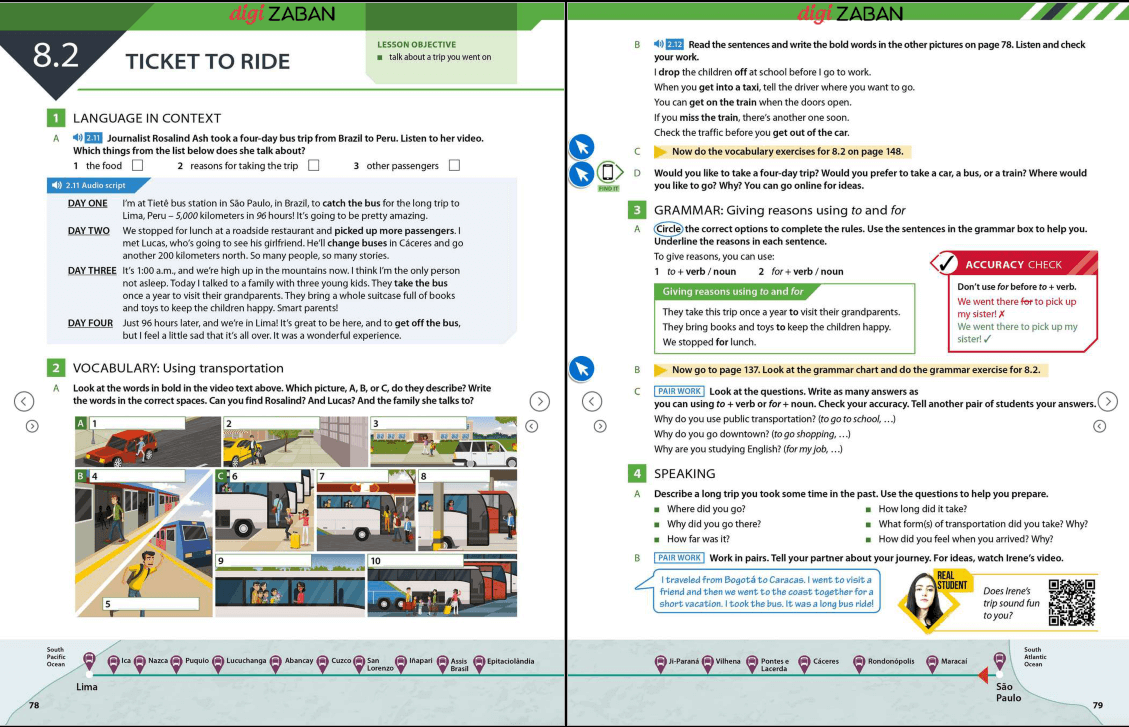This screenshot has width=1129, height=727.
Task: Click the large right arrow on page 78
Action: coord(540,402)
